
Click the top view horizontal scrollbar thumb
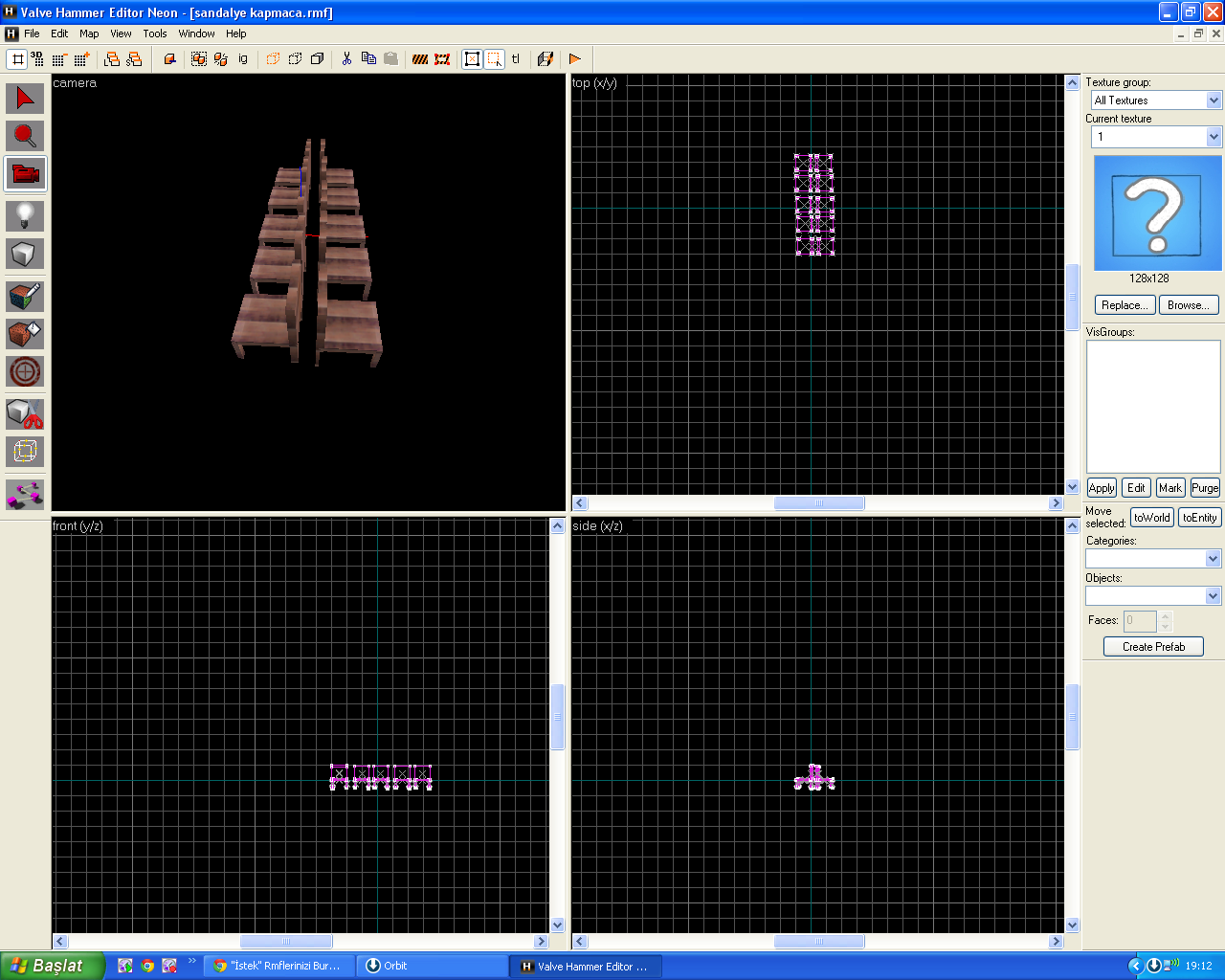click(818, 503)
